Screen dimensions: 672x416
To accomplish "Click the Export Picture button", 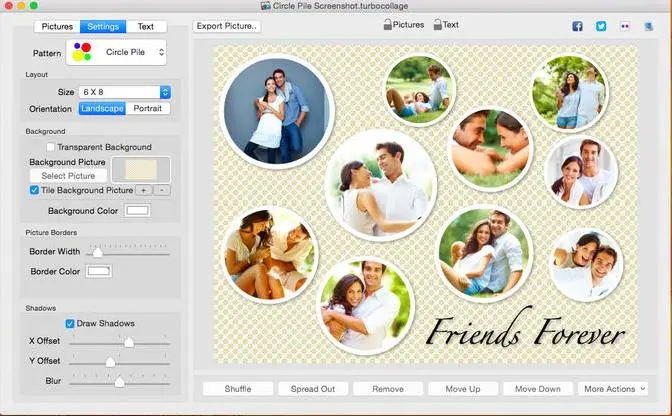I will click(227, 26).
